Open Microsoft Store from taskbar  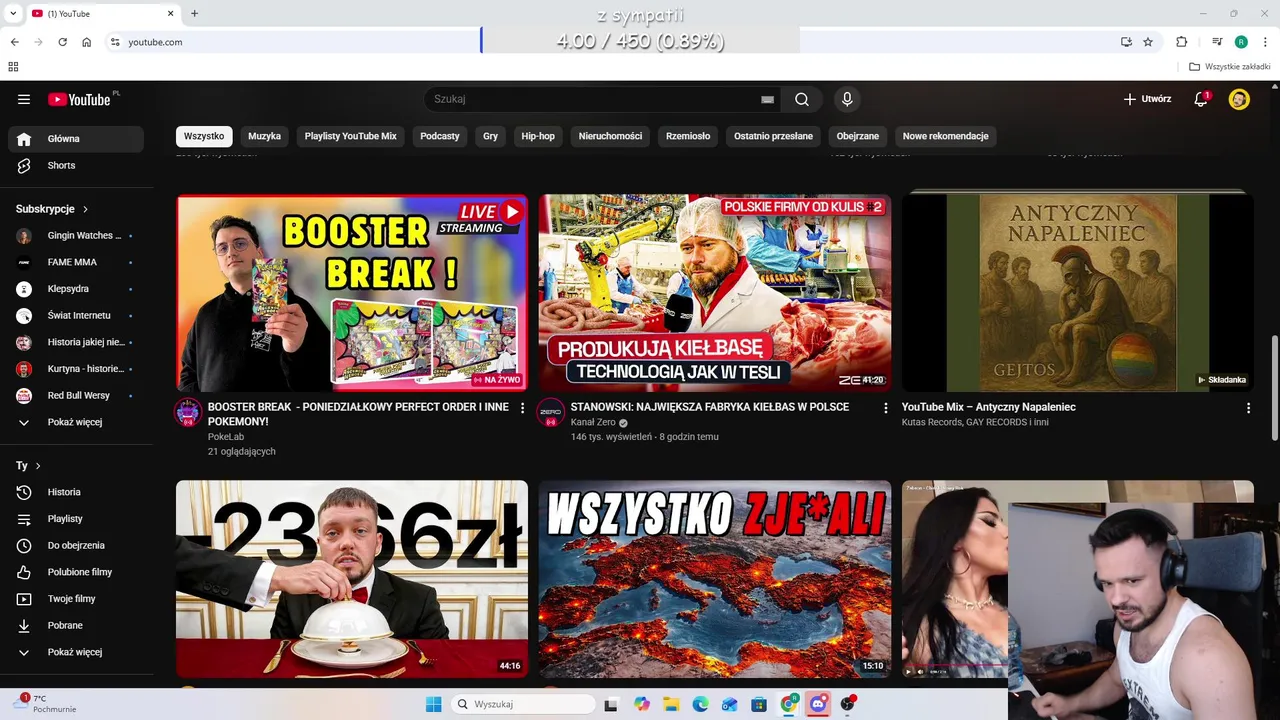[759, 704]
